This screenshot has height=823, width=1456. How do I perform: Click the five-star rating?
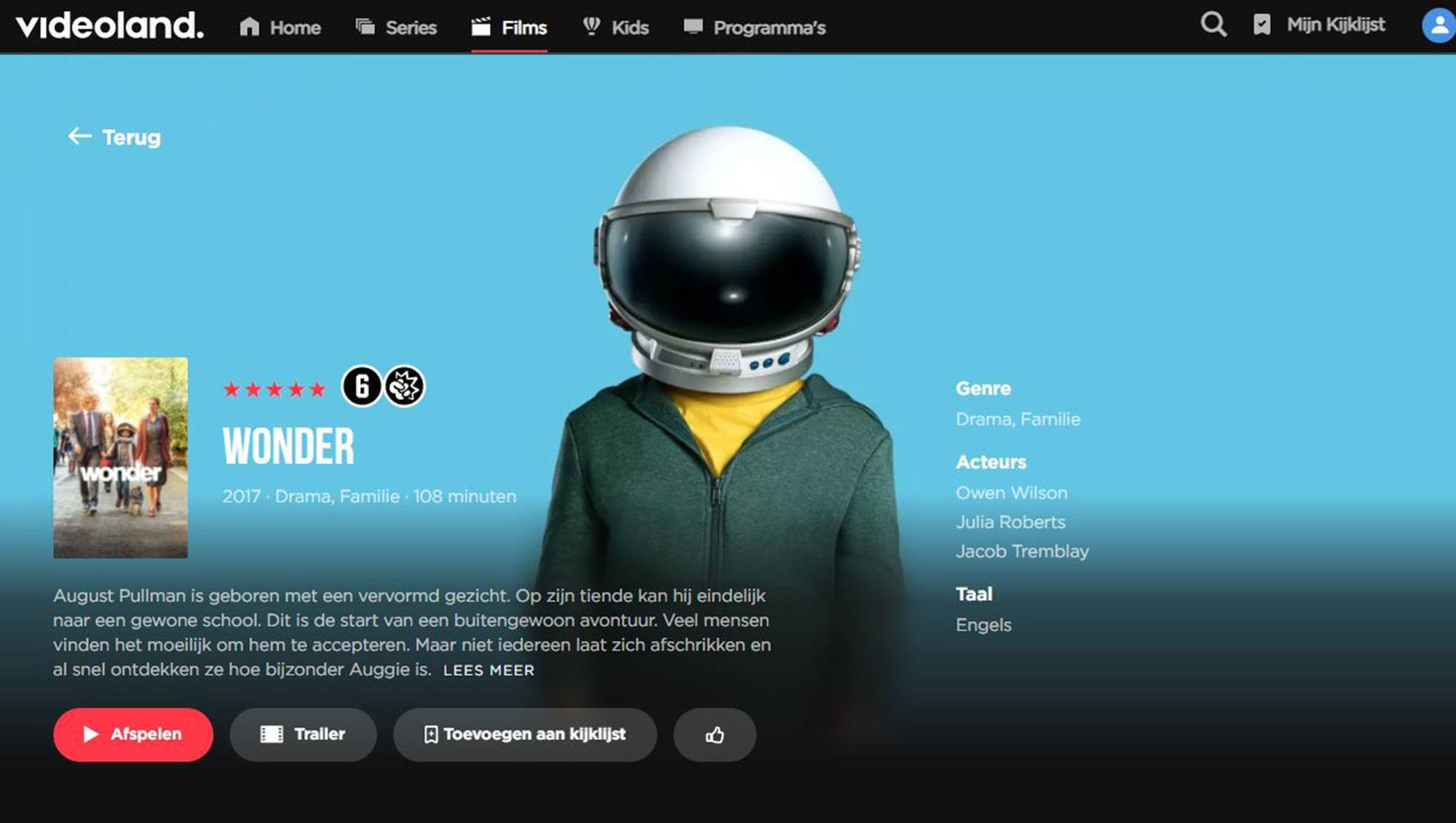pos(274,390)
